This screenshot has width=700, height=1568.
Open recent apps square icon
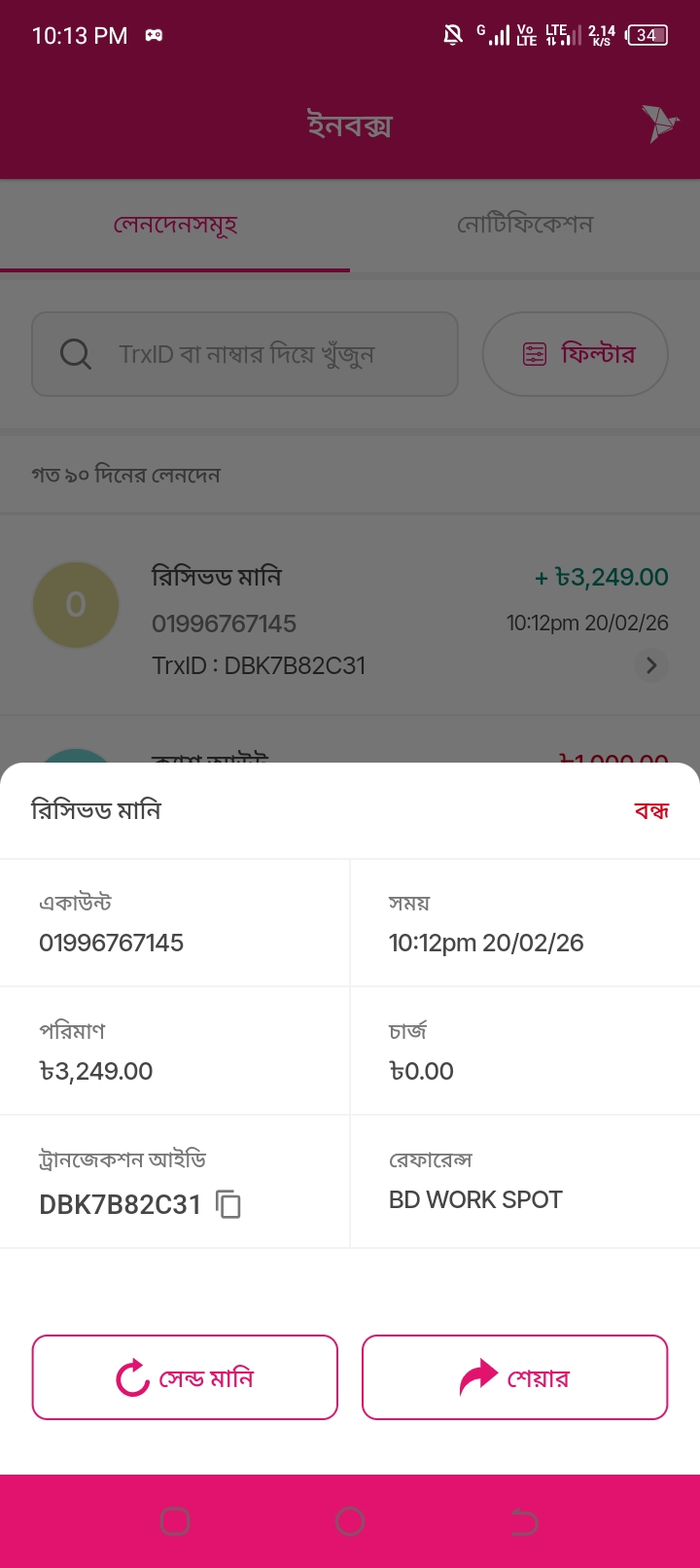pyautogui.click(x=175, y=1521)
